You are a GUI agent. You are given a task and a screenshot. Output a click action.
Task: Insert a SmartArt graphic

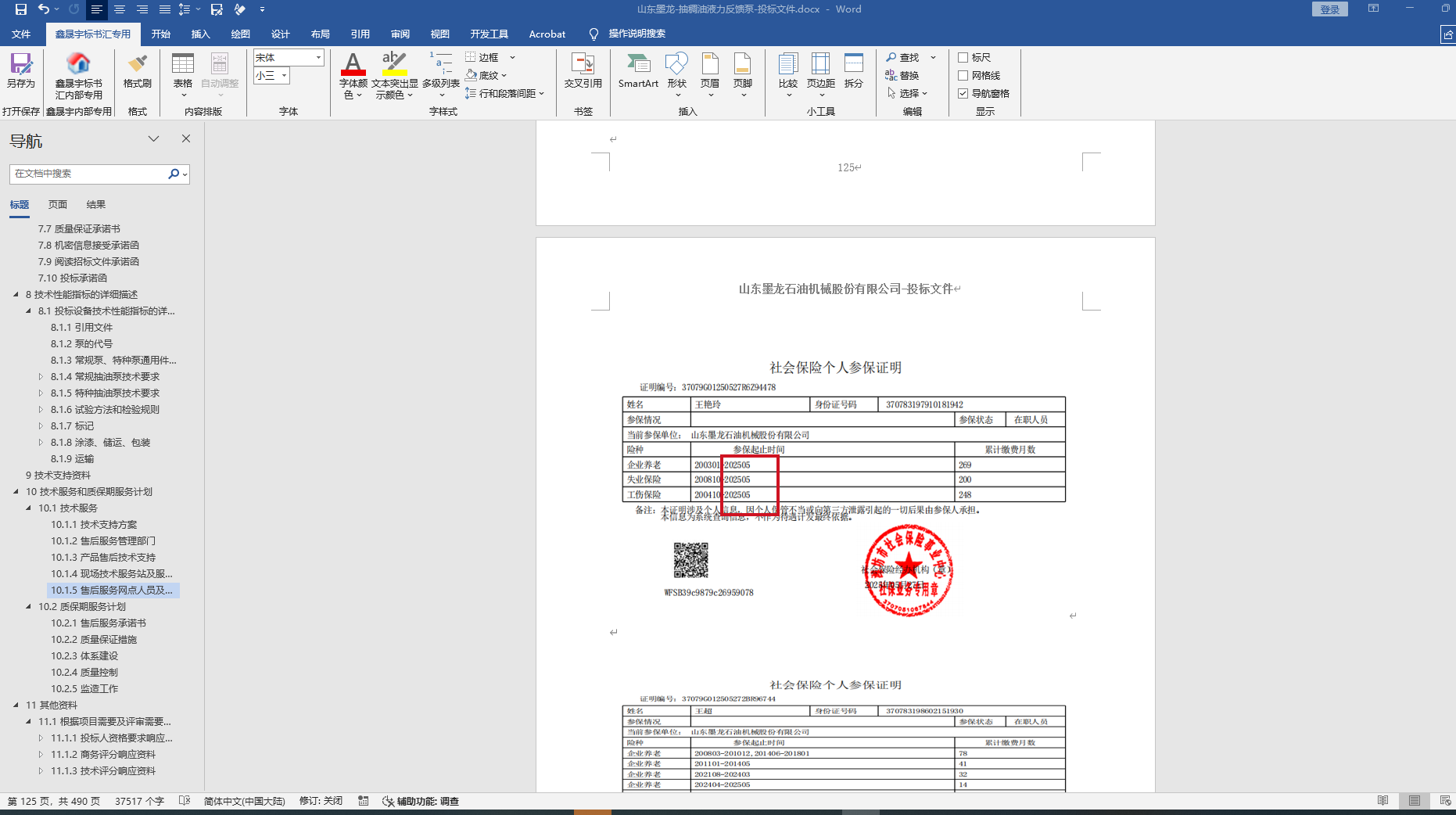tap(638, 70)
